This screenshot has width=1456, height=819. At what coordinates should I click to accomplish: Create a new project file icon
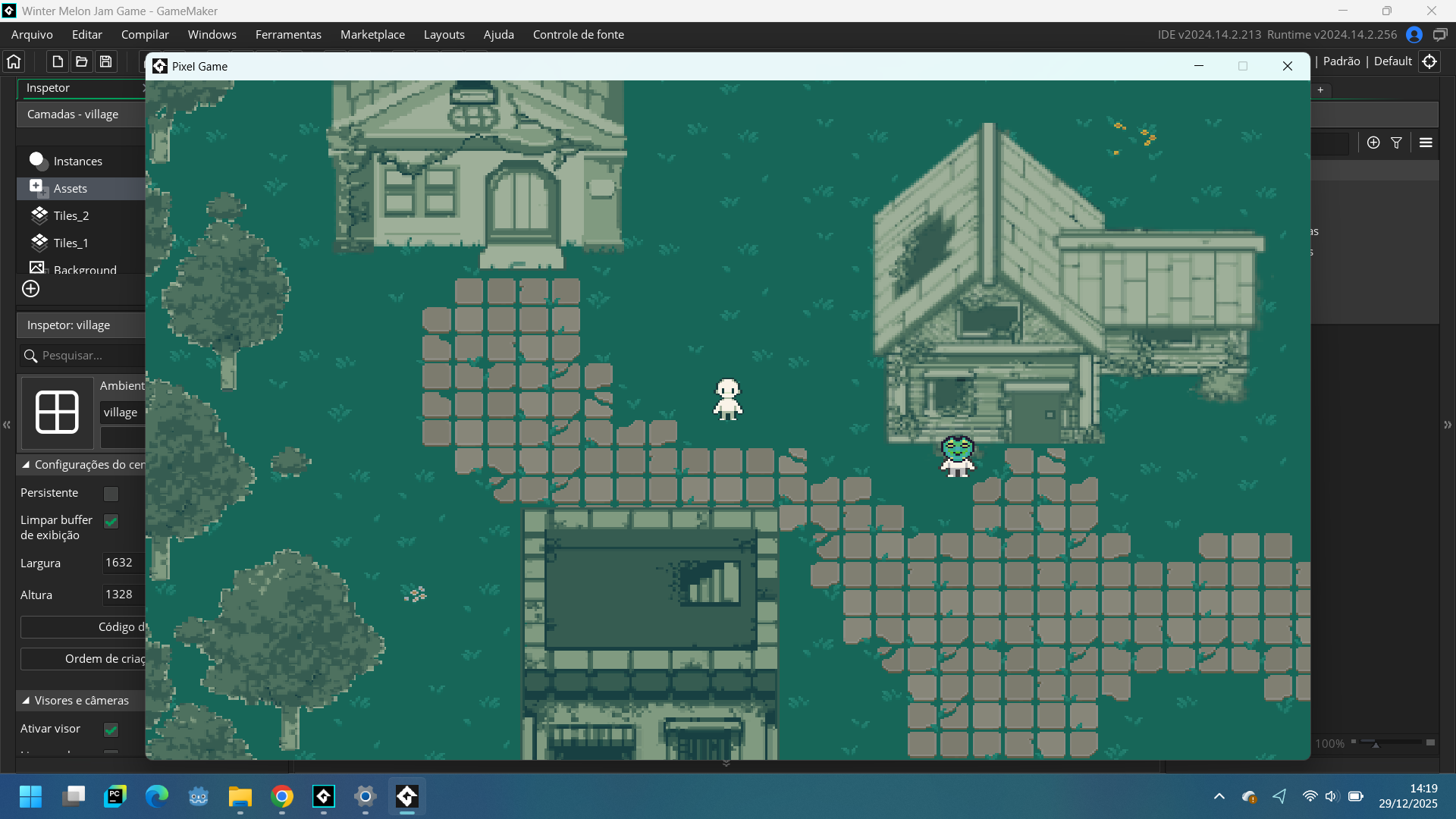point(58,61)
